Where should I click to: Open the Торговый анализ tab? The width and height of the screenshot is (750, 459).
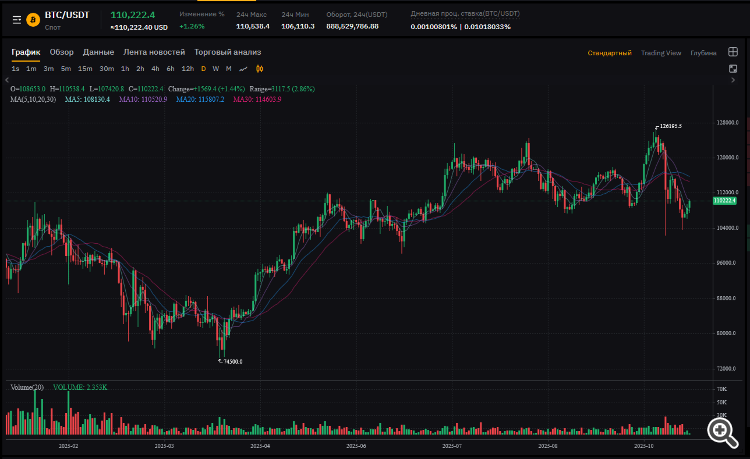pos(228,52)
